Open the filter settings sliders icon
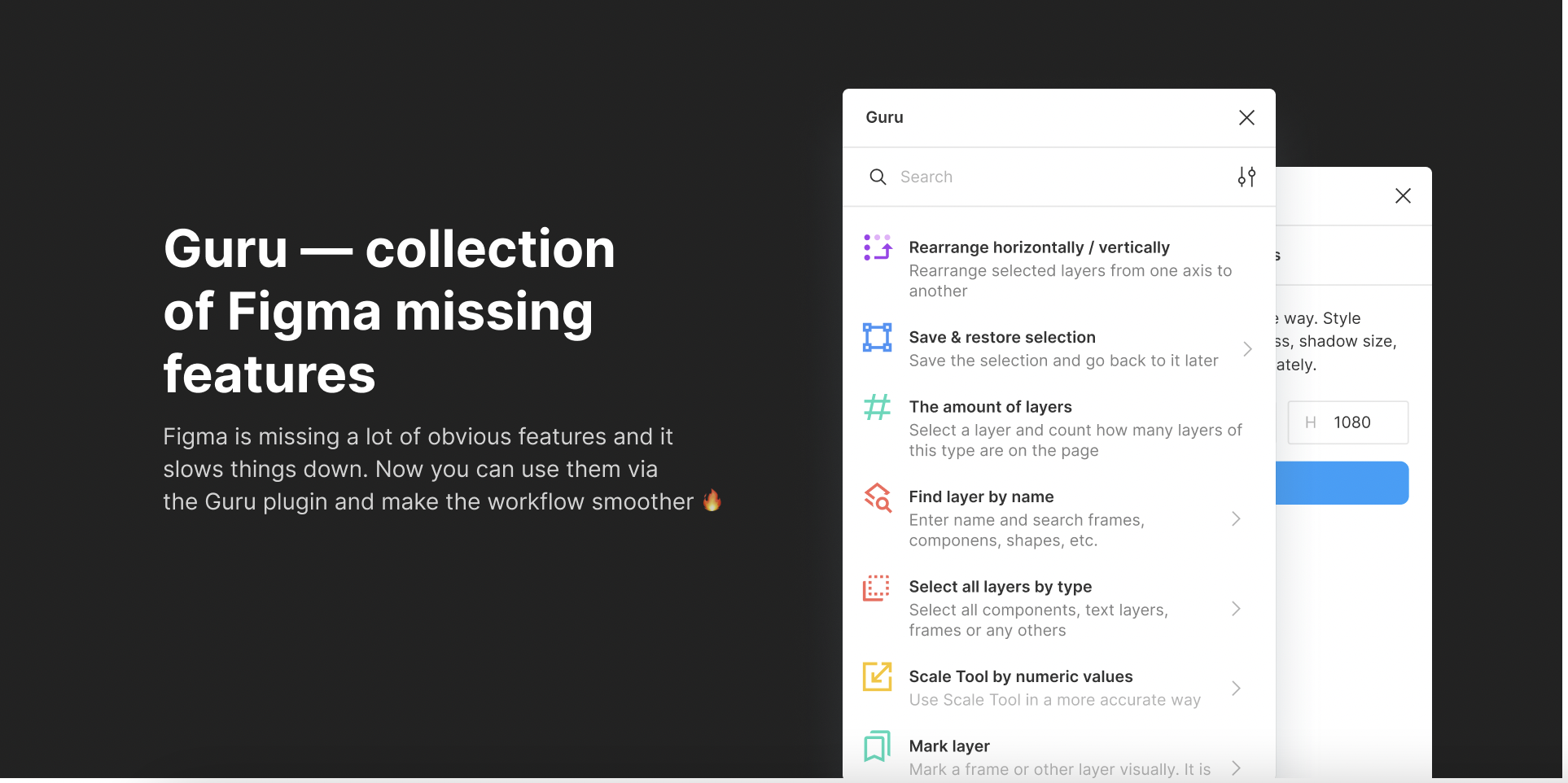 [1246, 177]
